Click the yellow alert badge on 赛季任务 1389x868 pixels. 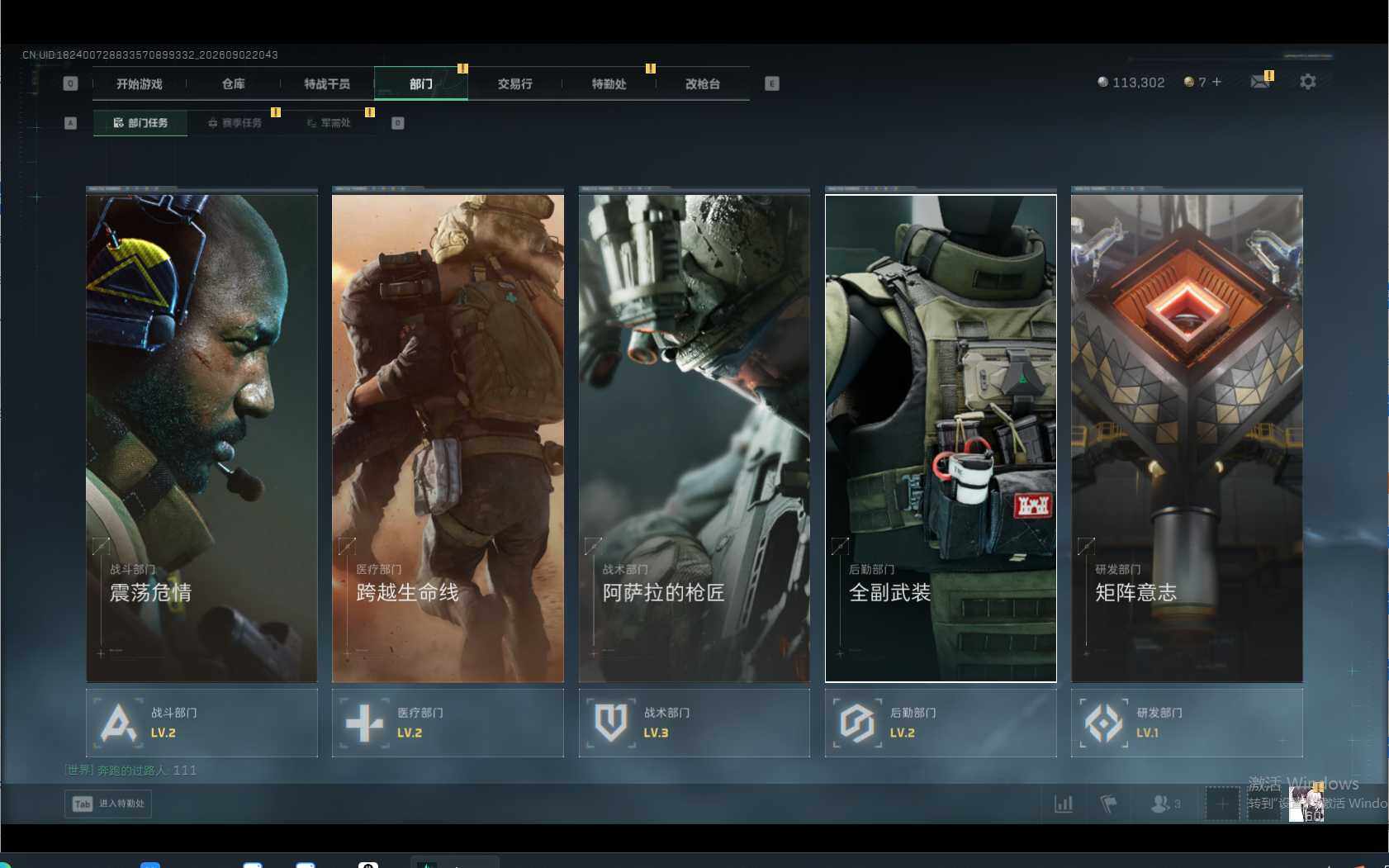pos(276,111)
